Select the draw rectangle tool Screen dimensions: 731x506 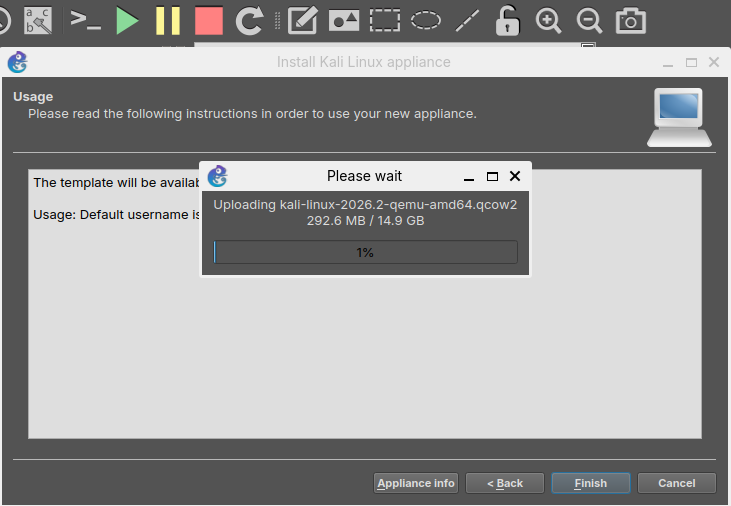click(385, 21)
